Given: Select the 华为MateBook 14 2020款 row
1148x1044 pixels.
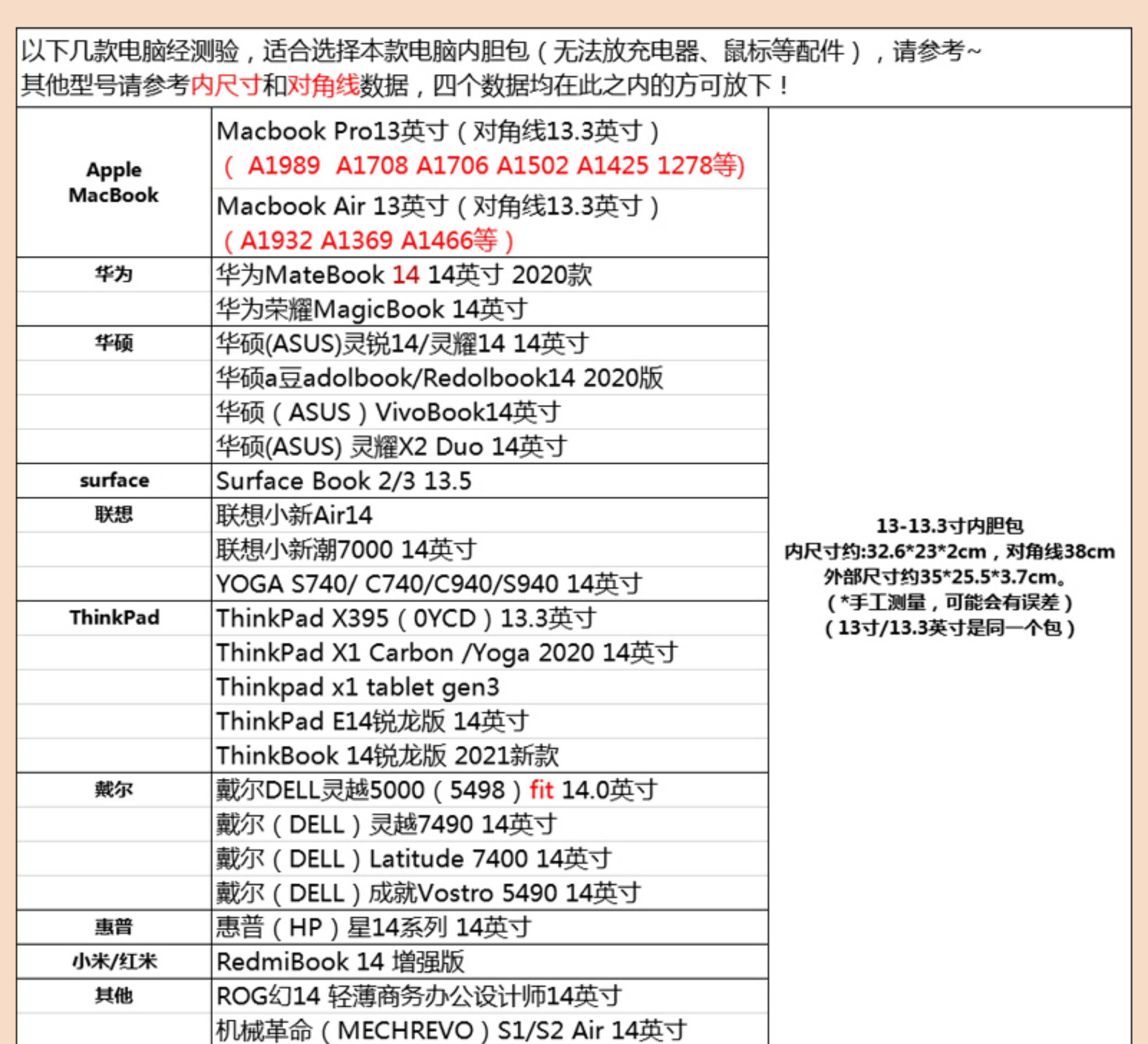Looking at the screenshot, I should click(403, 275).
